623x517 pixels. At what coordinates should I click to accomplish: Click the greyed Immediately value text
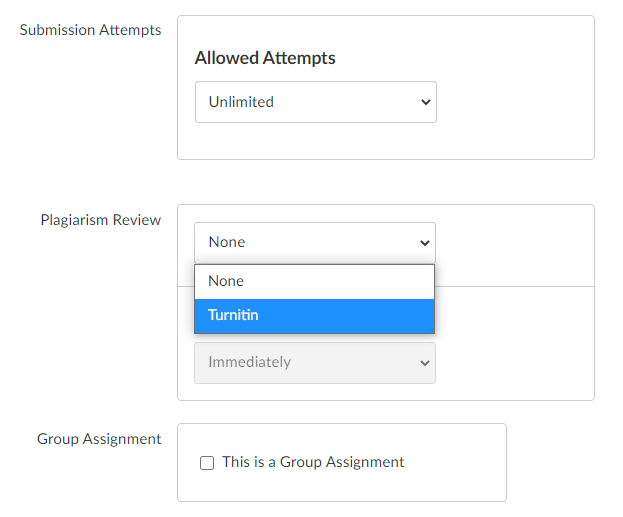(250, 362)
